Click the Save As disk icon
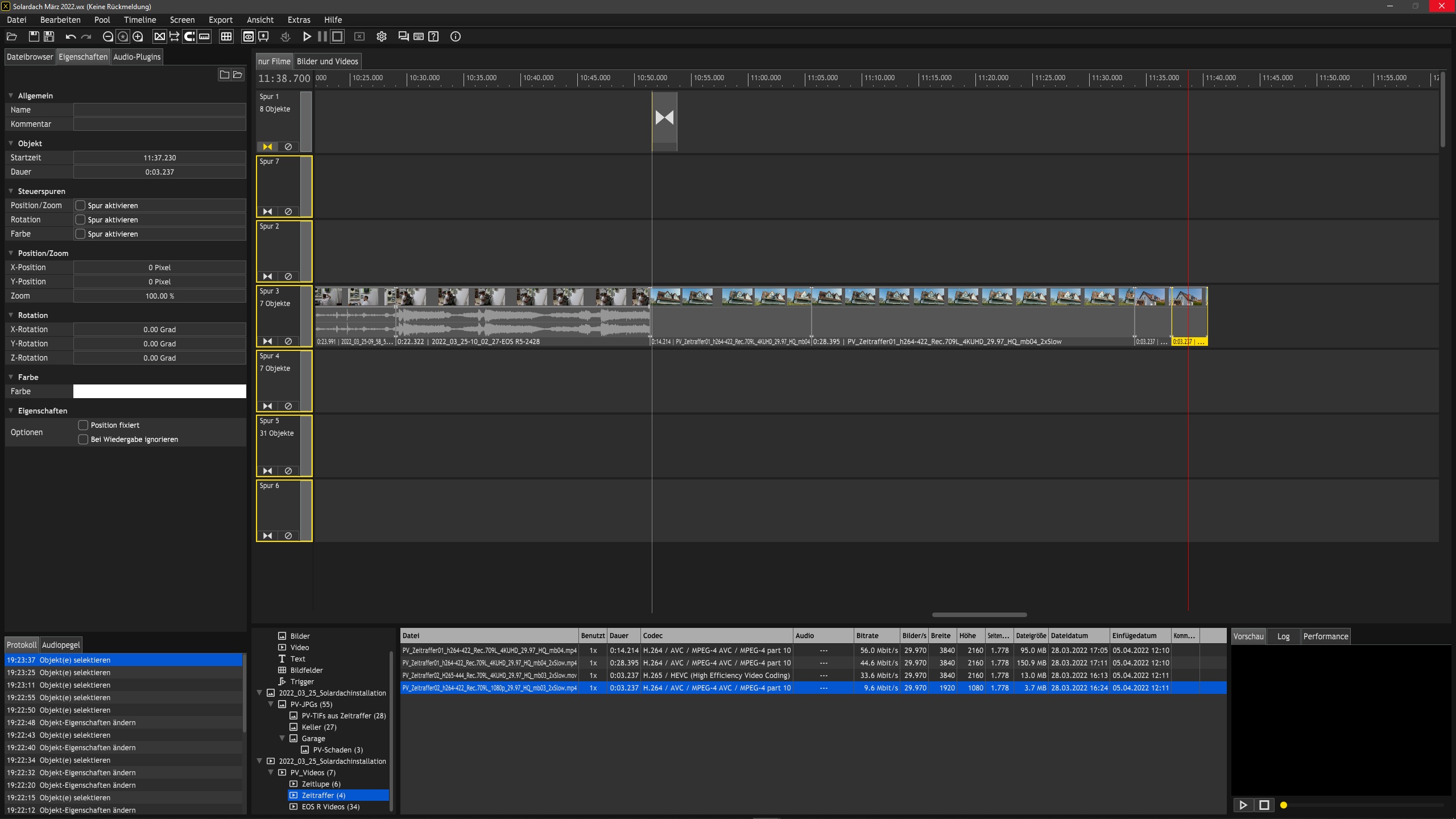This screenshot has height=819, width=1456. [49, 36]
